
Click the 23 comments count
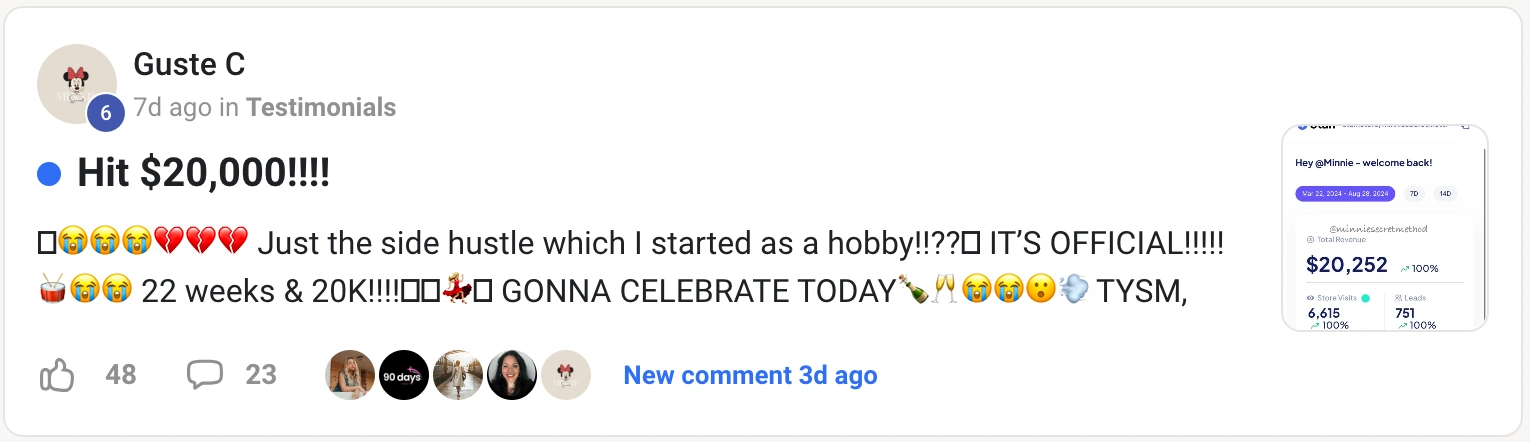(x=261, y=375)
